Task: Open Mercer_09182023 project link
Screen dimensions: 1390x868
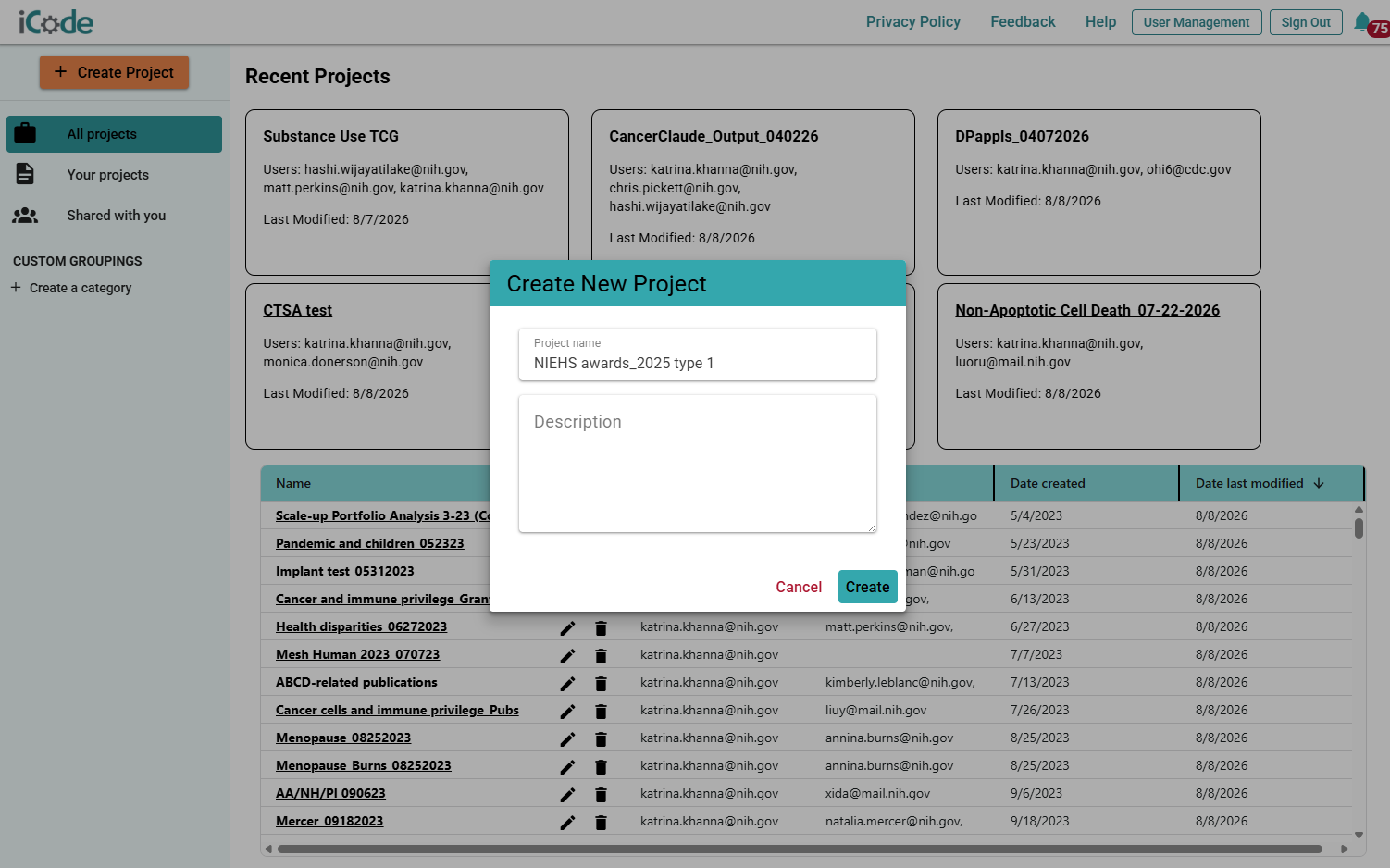Action: (x=329, y=821)
